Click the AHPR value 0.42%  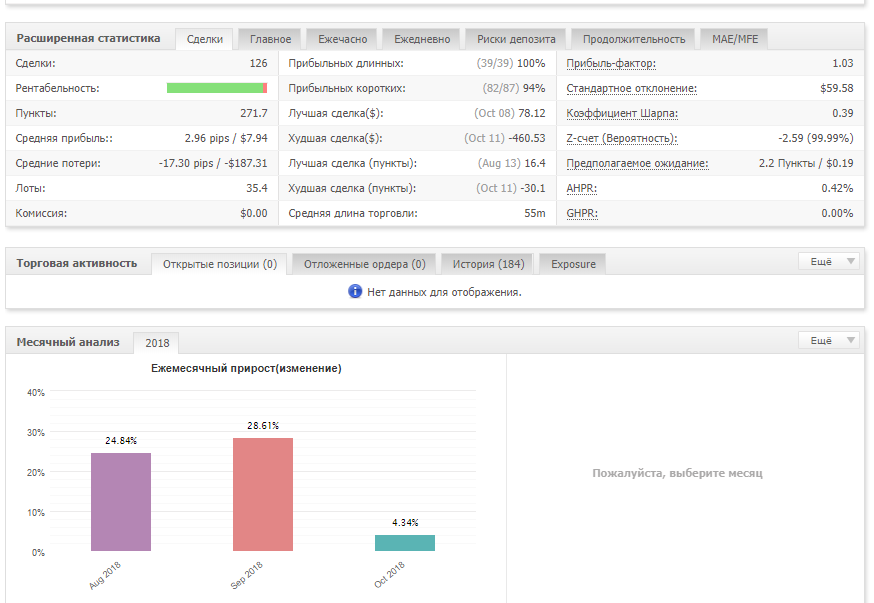[837, 188]
